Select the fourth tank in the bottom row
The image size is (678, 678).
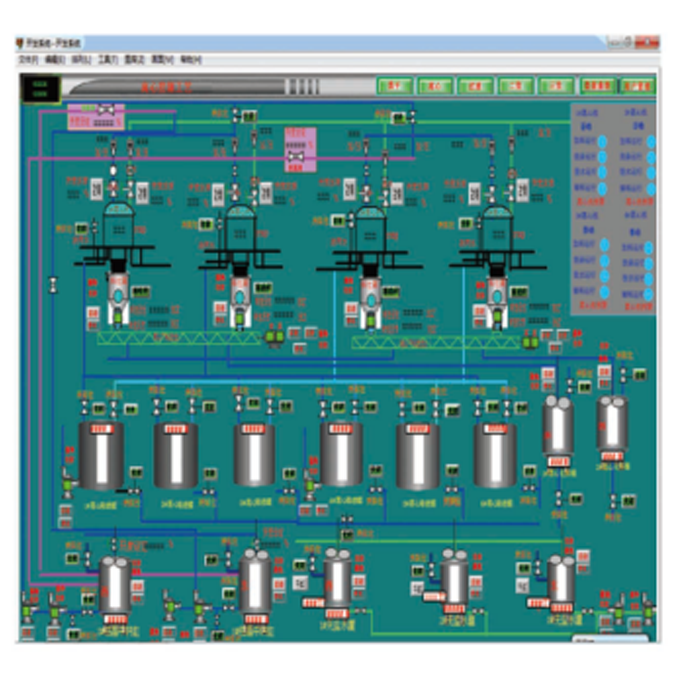[454, 580]
